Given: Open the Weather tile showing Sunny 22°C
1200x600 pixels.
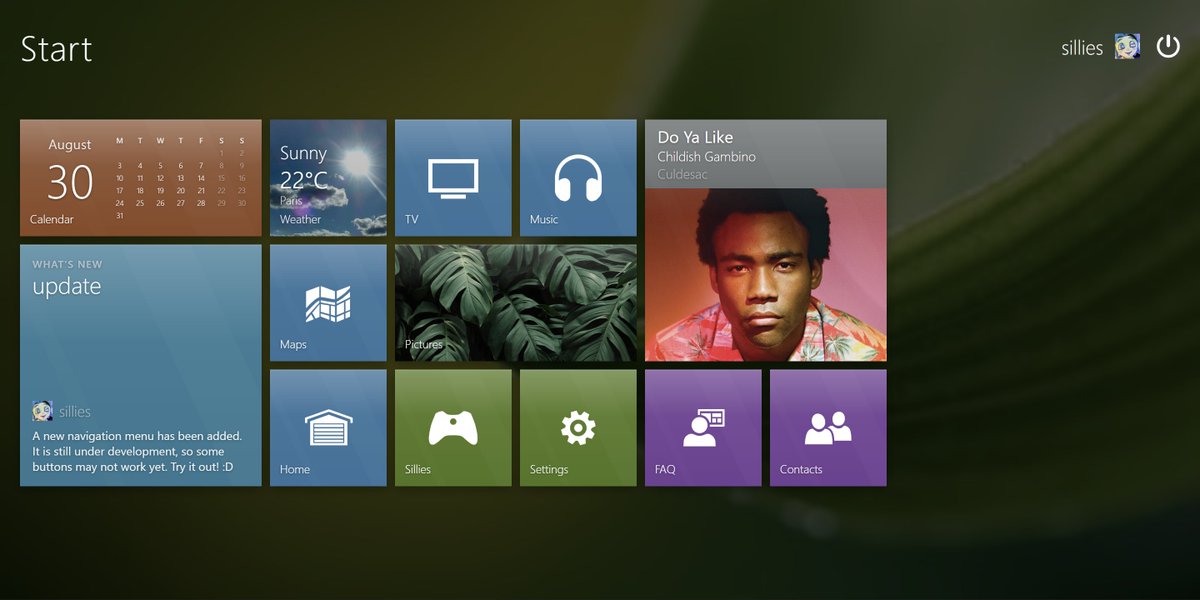Looking at the screenshot, I should point(328,178).
